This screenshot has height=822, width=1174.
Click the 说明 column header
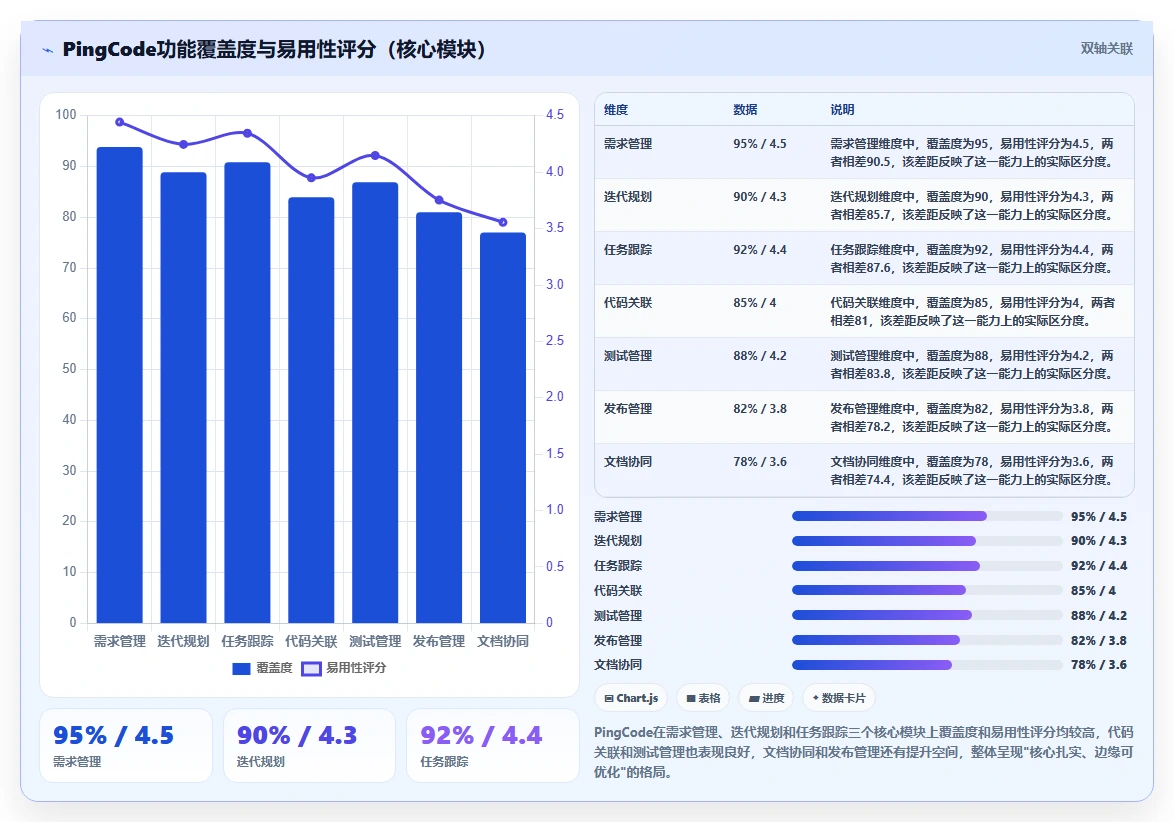(842, 109)
